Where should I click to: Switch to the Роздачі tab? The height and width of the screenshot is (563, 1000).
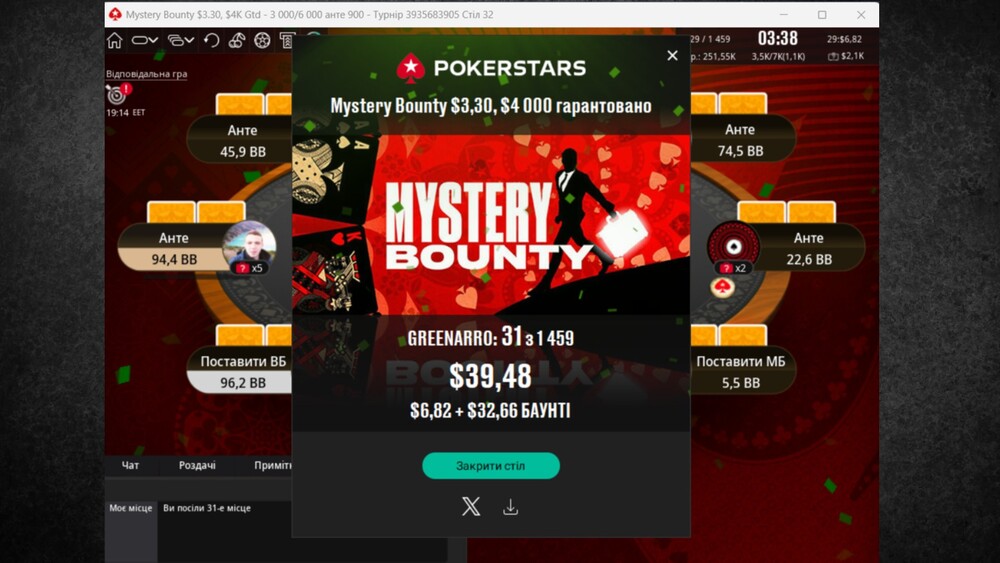tap(197, 465)
